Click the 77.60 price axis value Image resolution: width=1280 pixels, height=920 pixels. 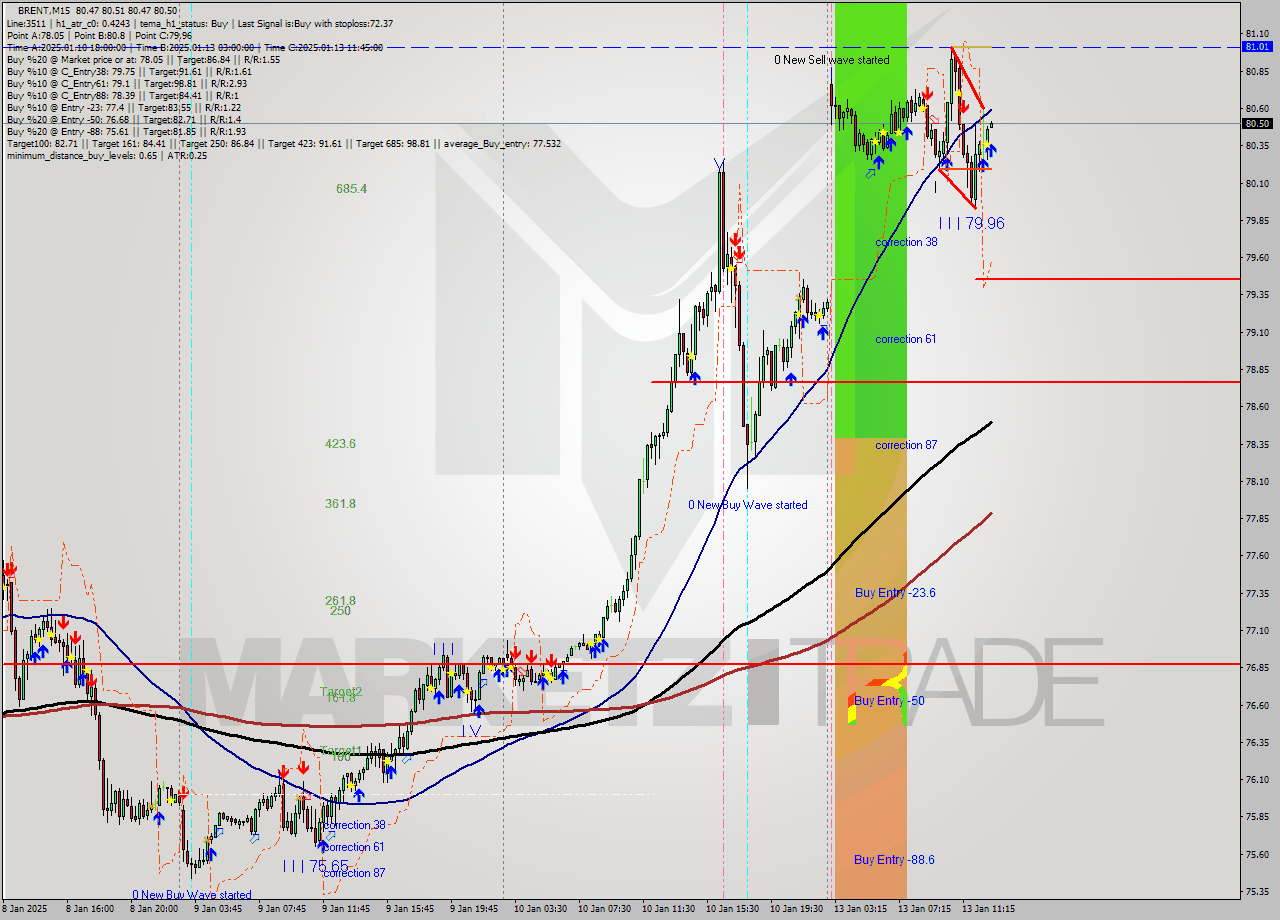tap(1257, 556)
